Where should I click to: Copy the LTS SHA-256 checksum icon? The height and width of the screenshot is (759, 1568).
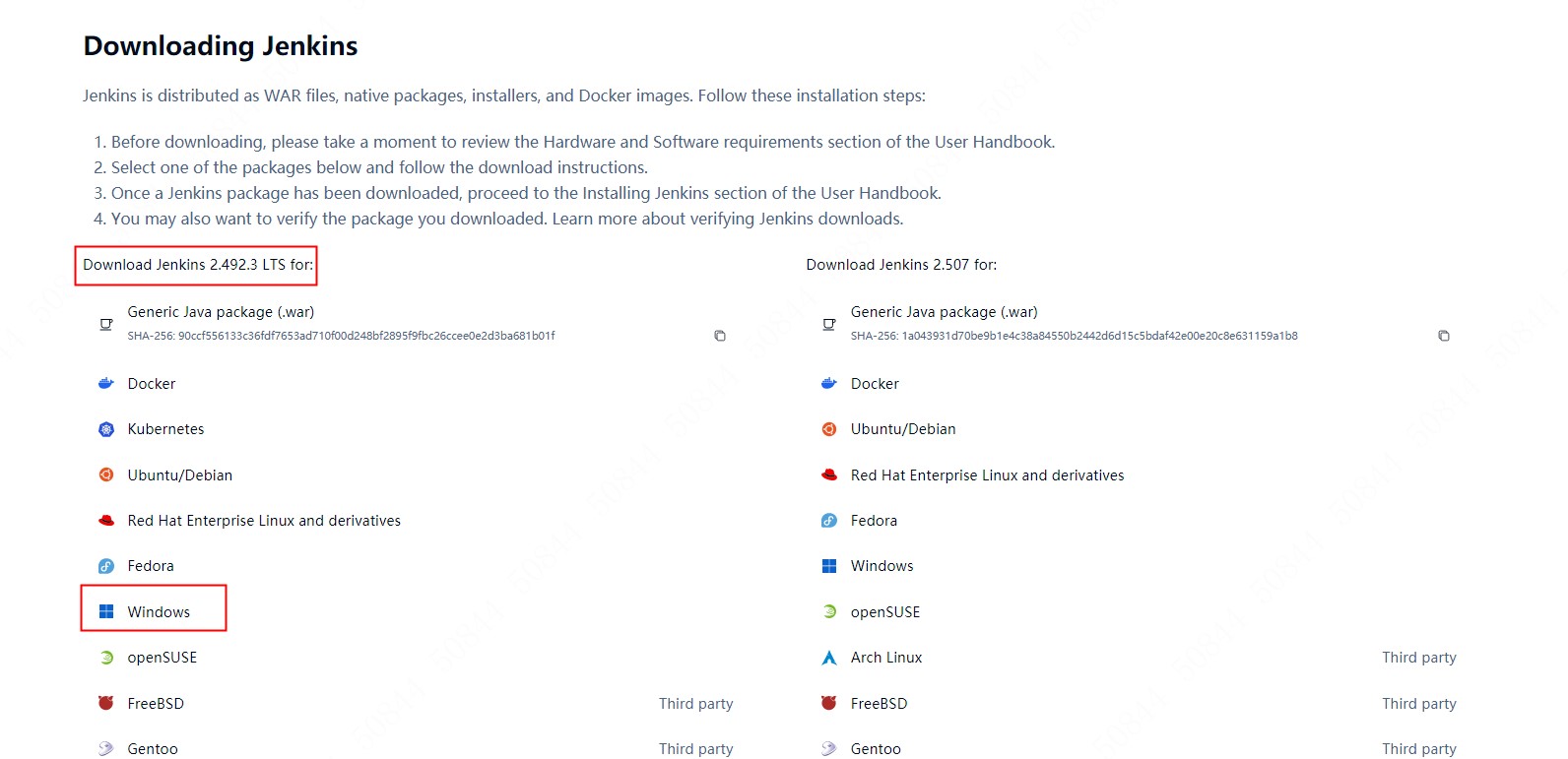pos(720,336)
